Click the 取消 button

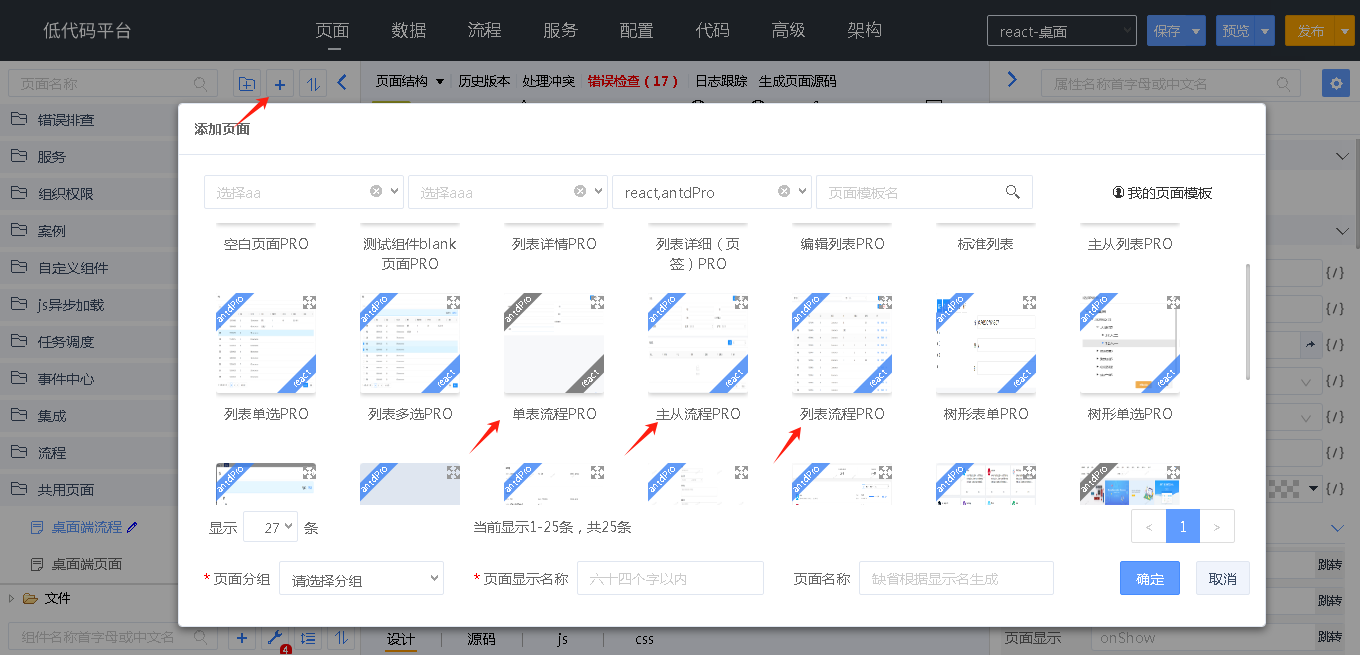[1223, 578]
